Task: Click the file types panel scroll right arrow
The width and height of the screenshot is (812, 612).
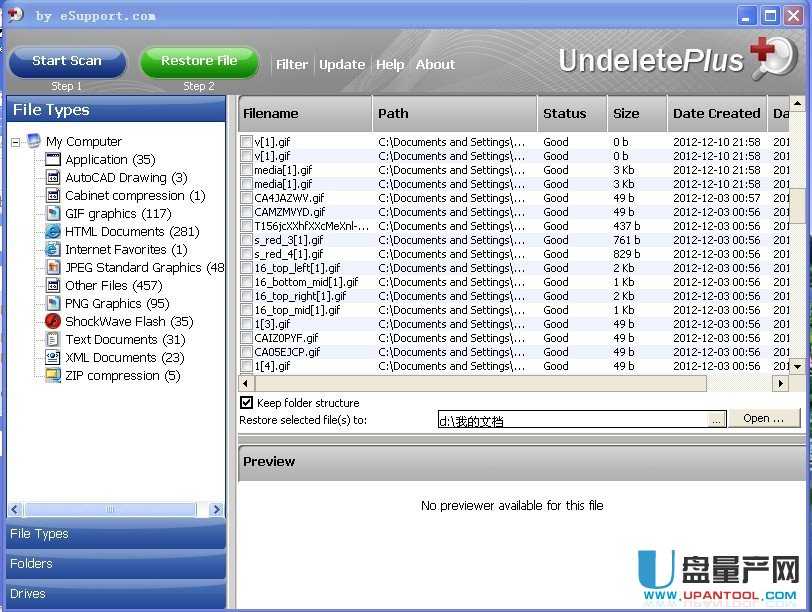Action: click(216, 509)
